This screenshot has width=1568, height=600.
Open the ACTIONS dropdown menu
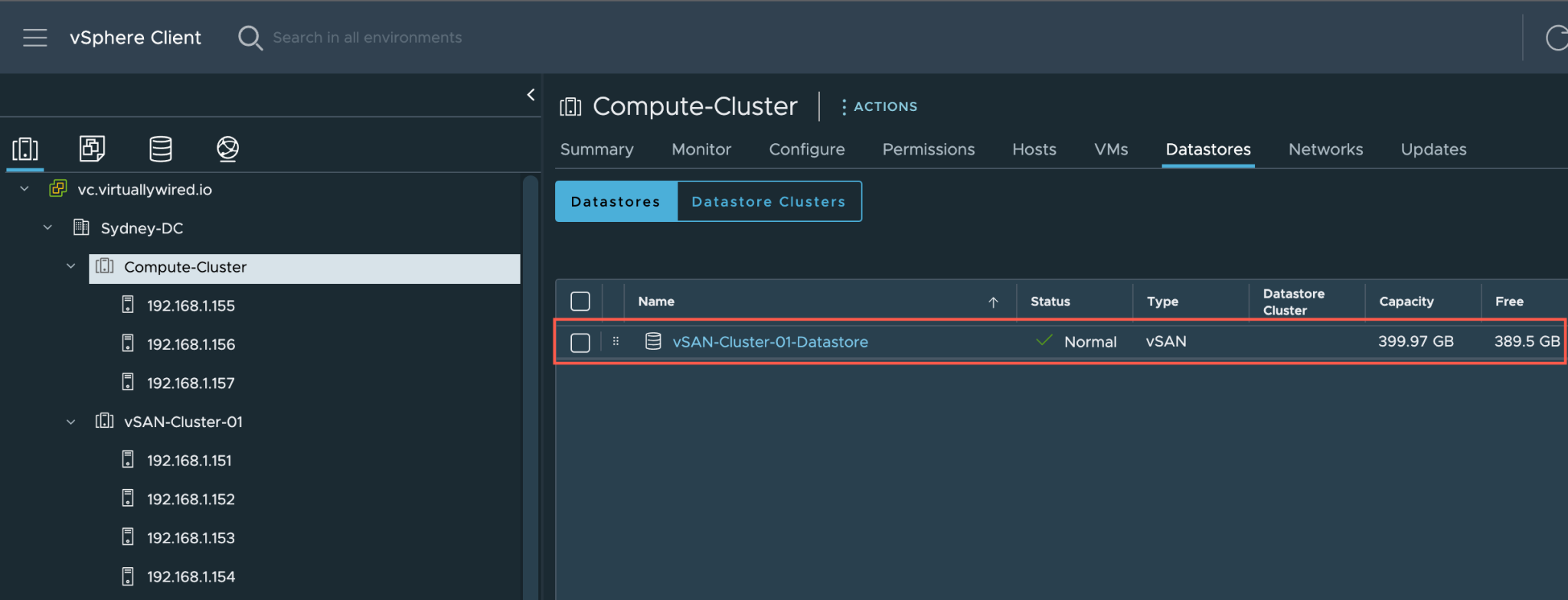tap(879, 106)
